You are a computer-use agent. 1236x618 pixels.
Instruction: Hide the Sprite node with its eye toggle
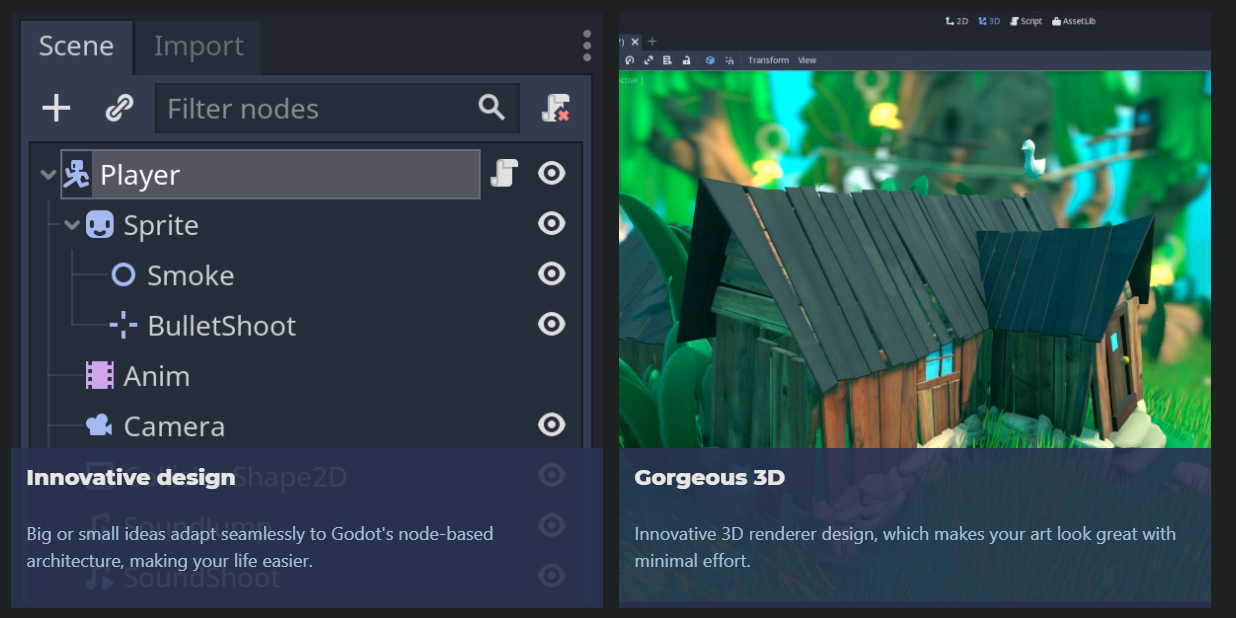point(551,224)
